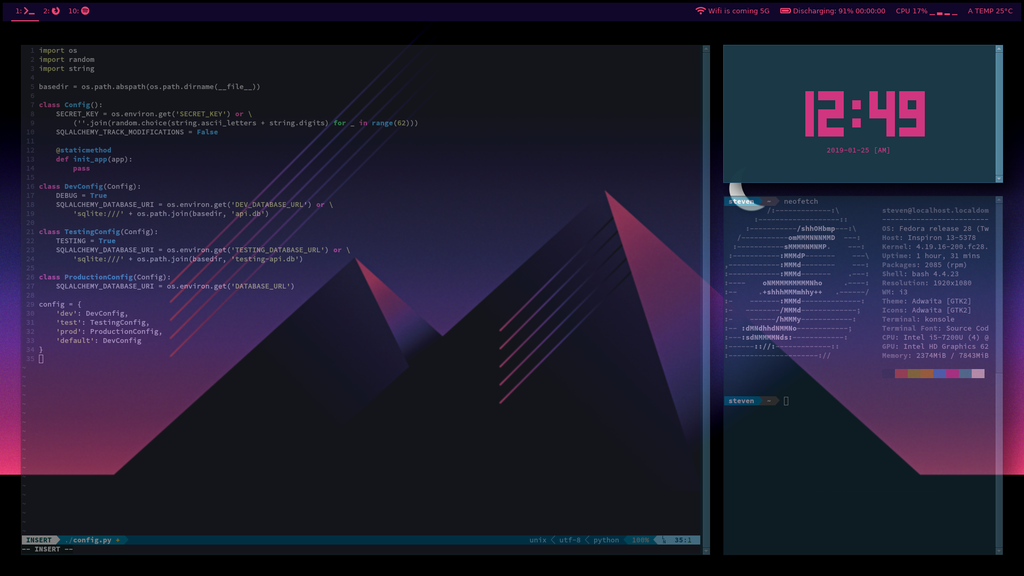Click the unix file format indicator
Image resolution: width=1024 pixels, height=576 pixels.
point(537,540)
